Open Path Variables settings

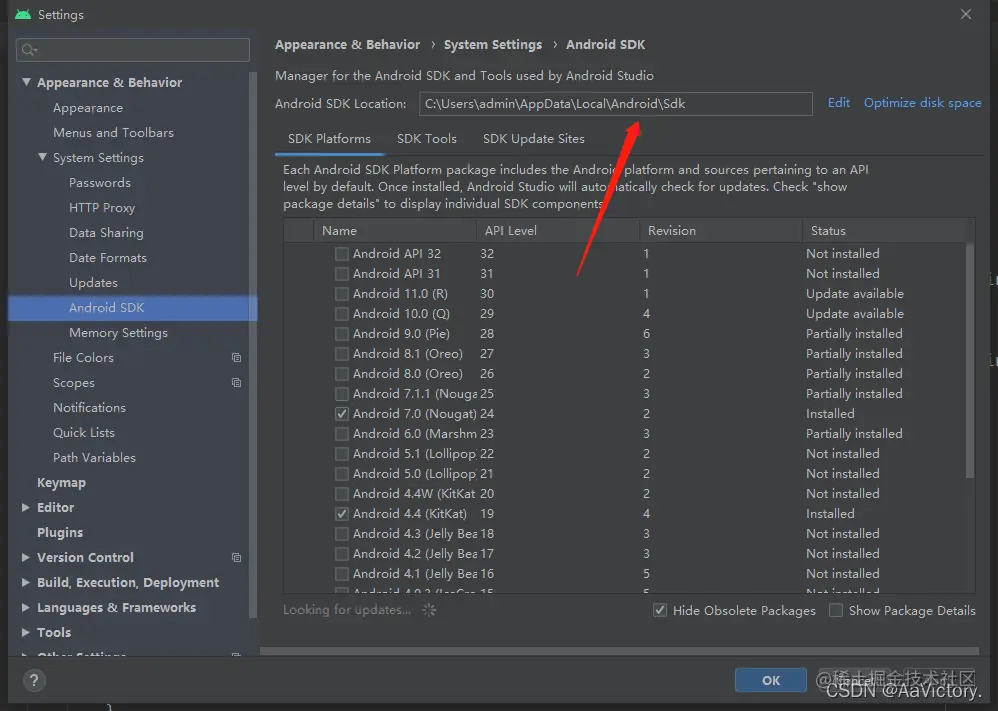[x=94, y=458]
